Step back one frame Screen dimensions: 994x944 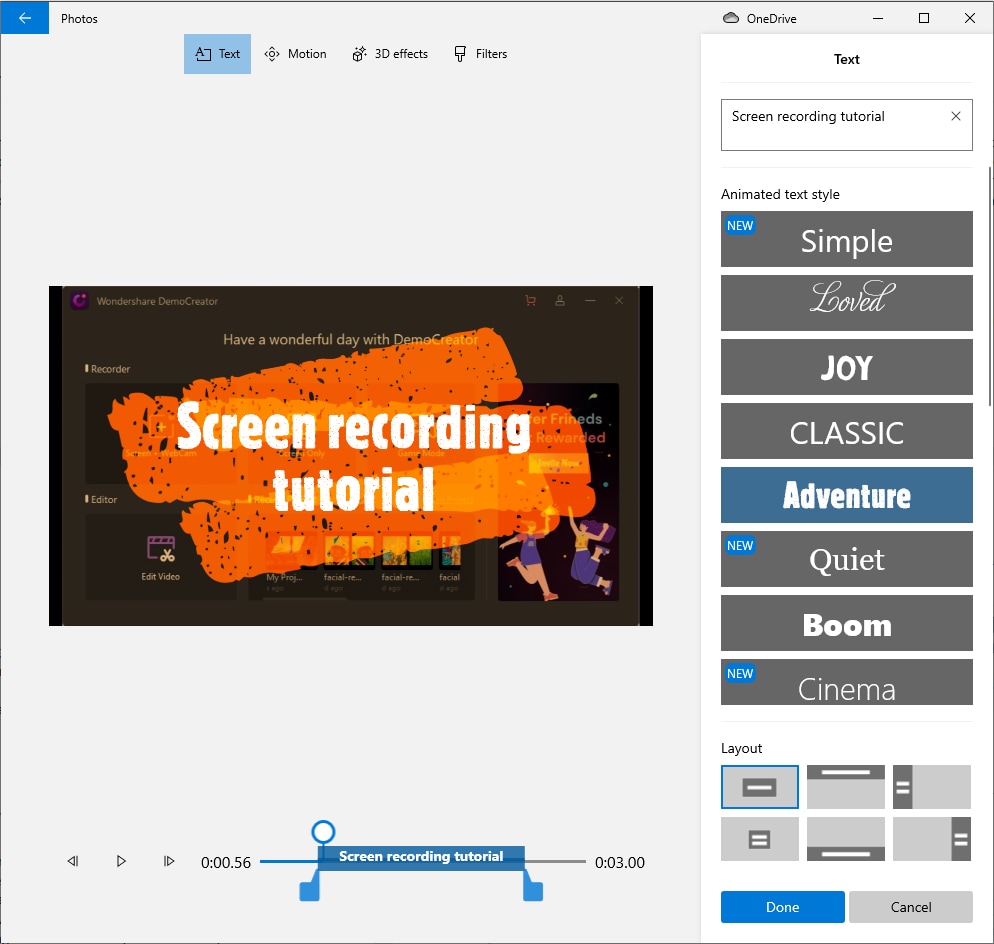coord(73,861)
